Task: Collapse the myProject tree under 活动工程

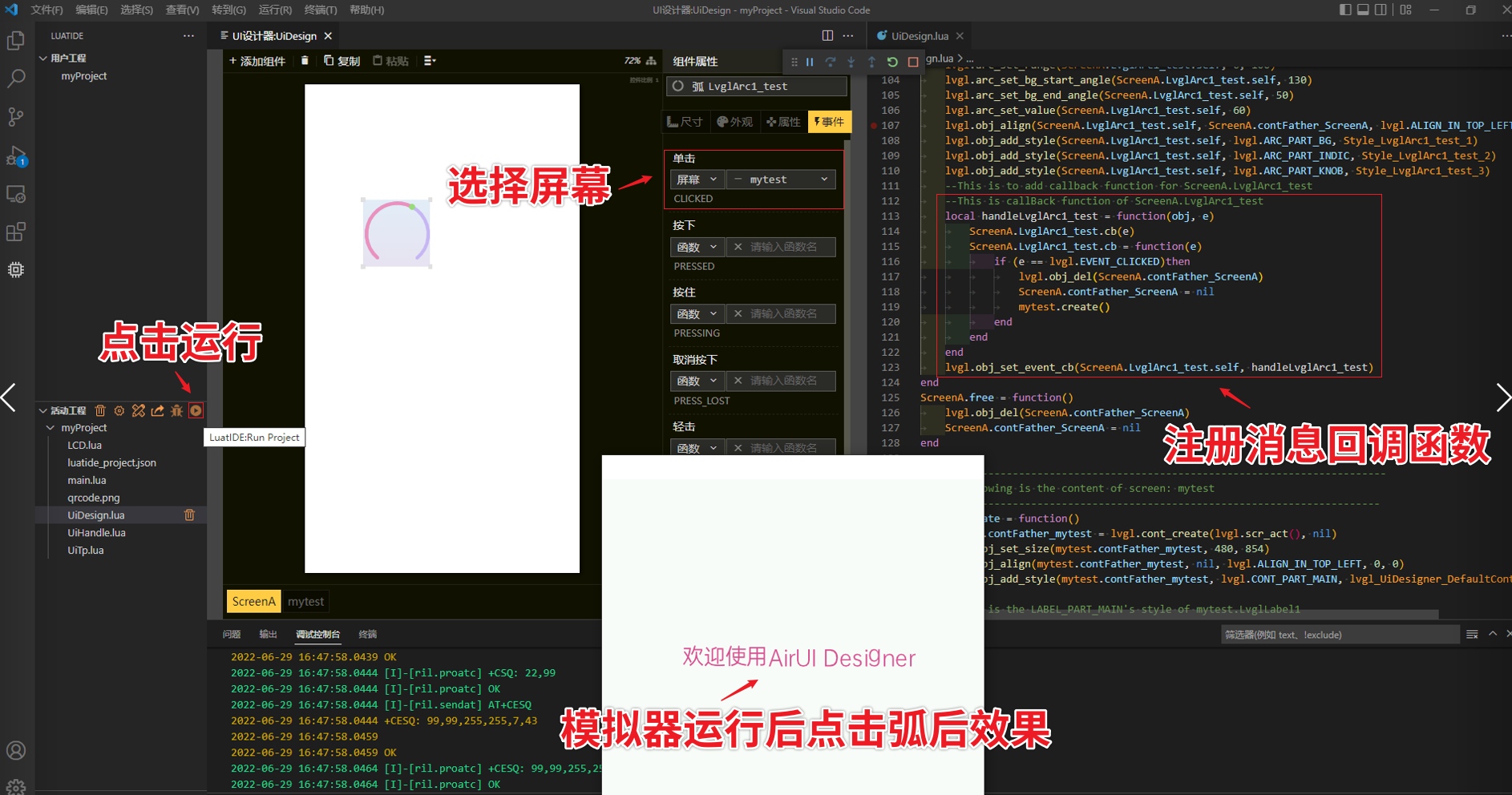Action: 51,428
